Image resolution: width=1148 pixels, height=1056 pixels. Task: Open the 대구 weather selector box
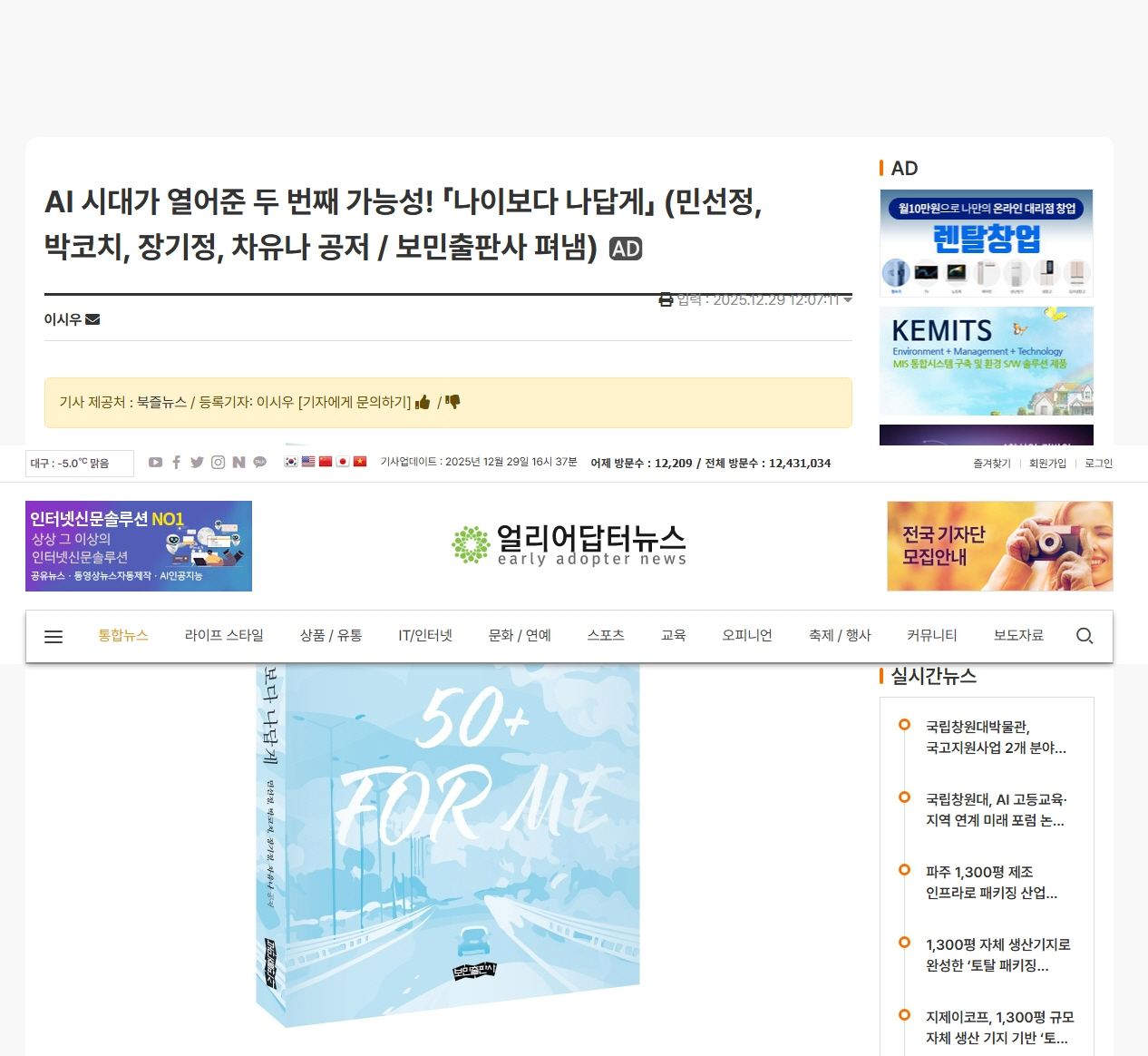click(x=80, y=463)
